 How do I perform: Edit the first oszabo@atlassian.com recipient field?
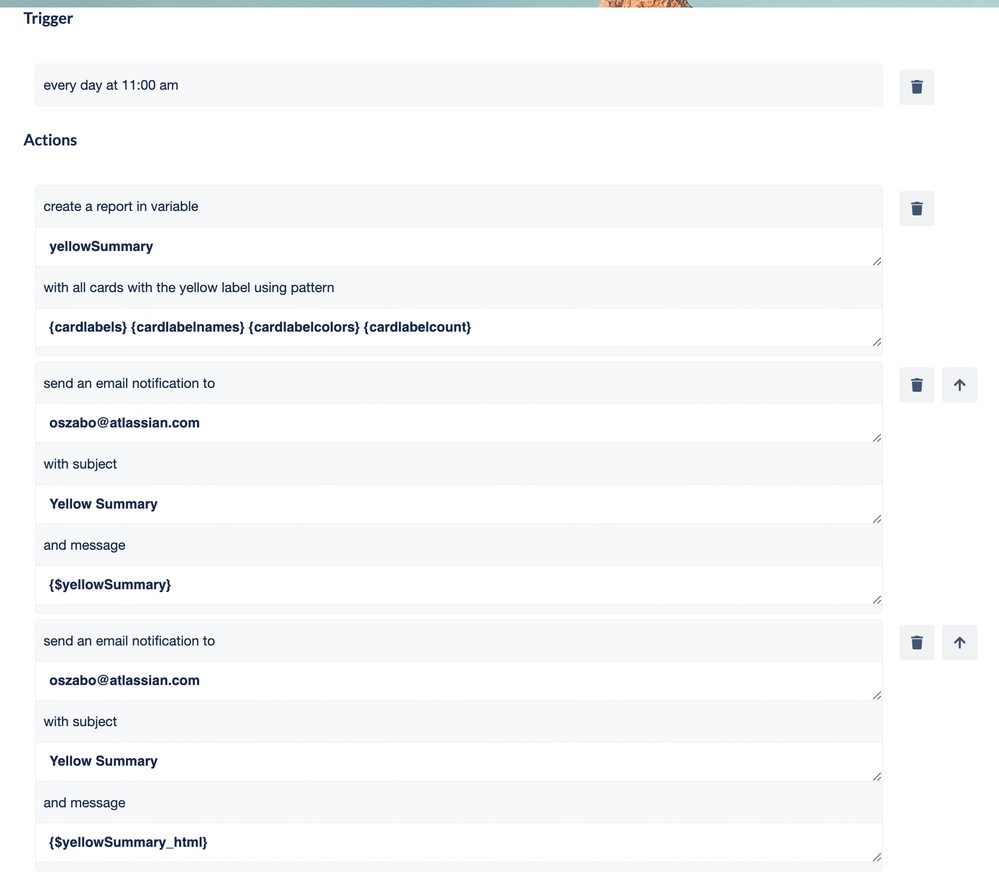click(x=458, y=423)
